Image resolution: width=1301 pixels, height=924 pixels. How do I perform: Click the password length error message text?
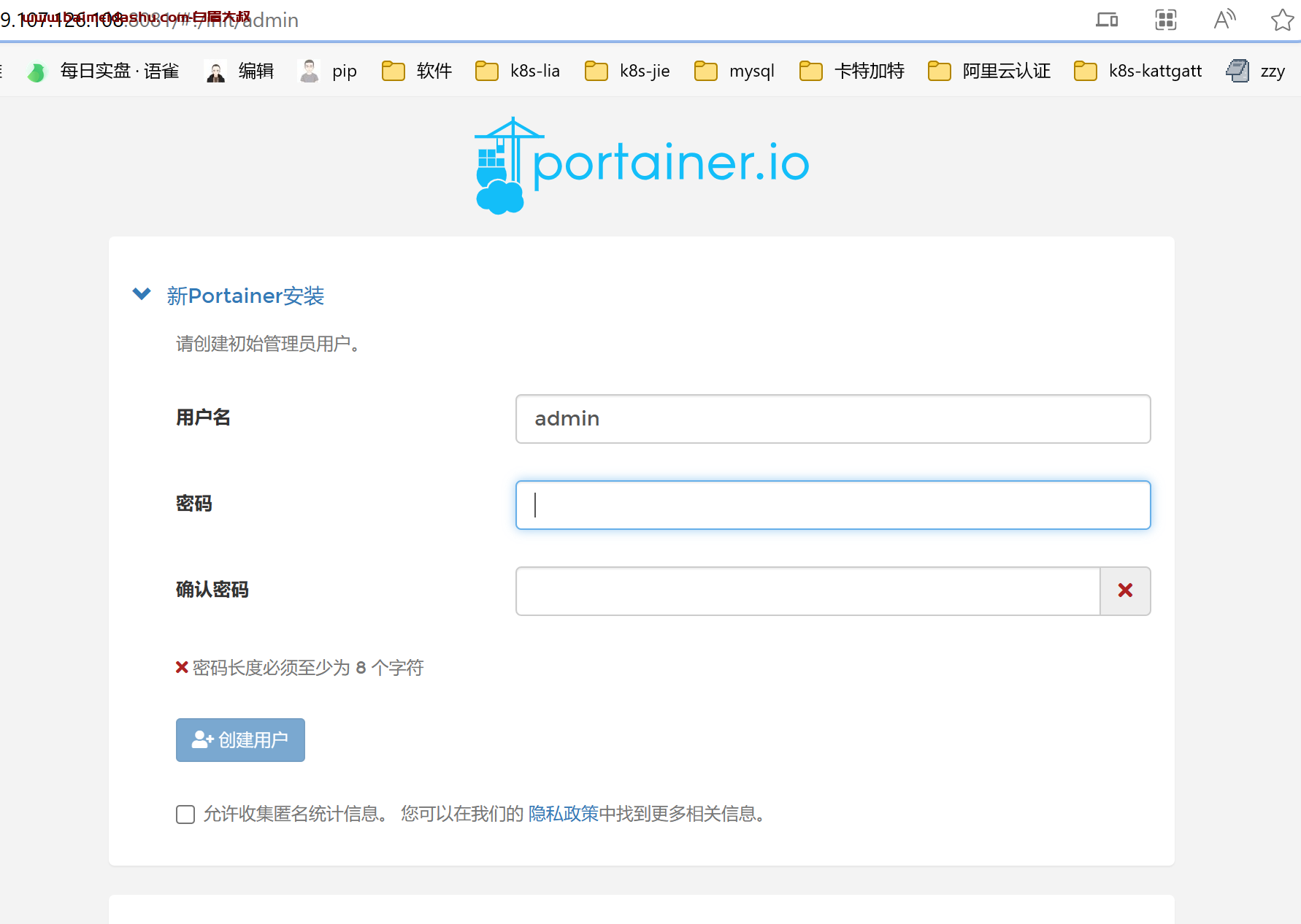307,668
